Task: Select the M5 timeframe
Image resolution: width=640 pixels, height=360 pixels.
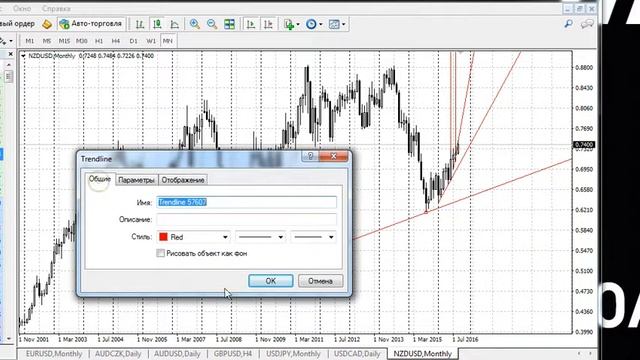Action: pos(47,41)
